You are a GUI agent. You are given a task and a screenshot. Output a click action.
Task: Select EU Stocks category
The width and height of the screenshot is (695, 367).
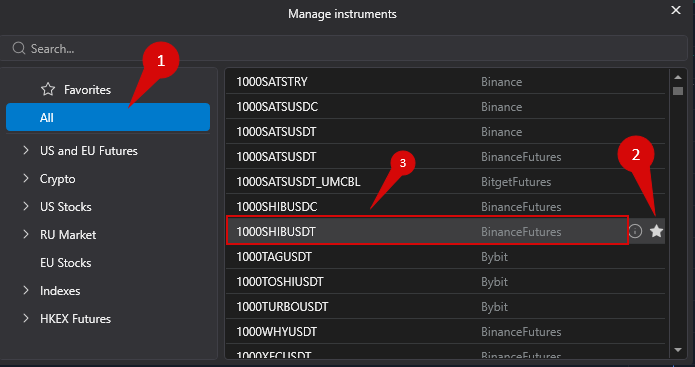pos(66,263)
